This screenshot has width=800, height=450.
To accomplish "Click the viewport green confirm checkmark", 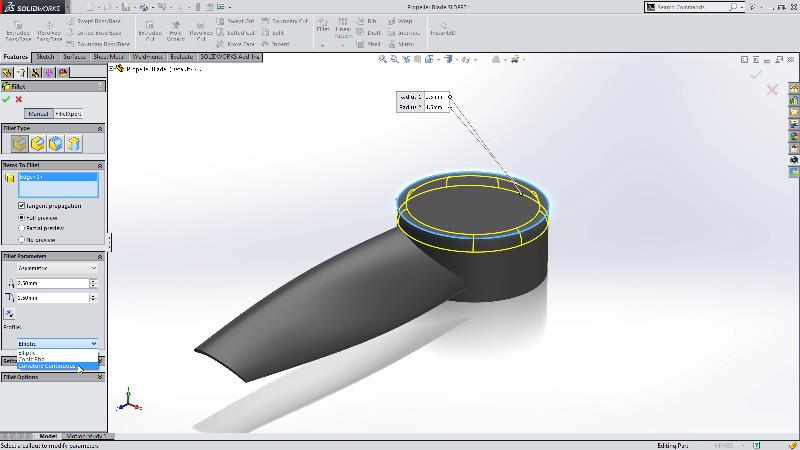I will 756,74.
